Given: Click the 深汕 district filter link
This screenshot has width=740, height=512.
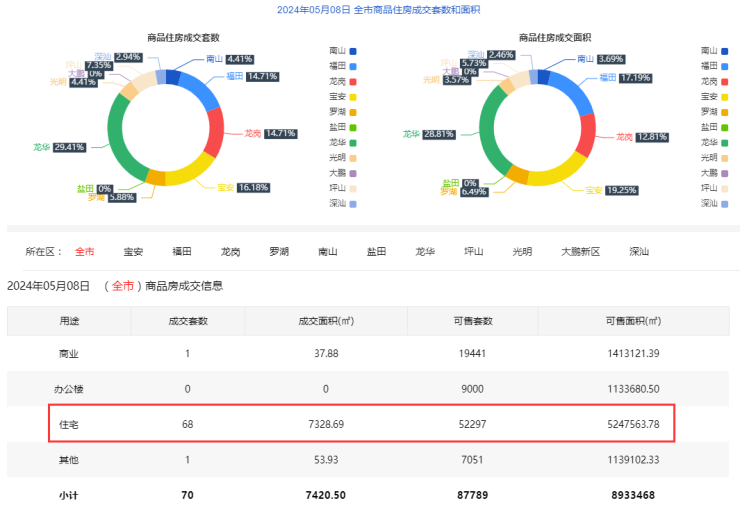Looking at the screenshot, I should pos(640,251).
